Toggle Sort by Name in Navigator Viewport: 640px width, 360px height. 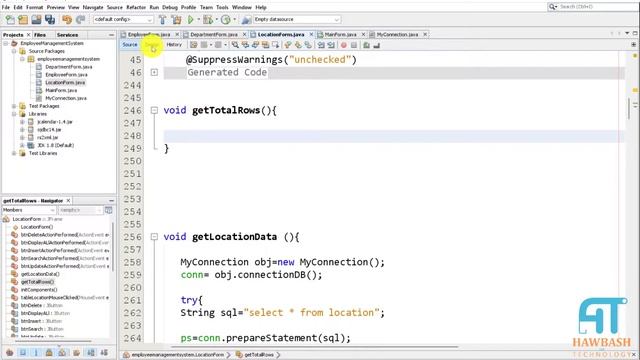point(91,352)
